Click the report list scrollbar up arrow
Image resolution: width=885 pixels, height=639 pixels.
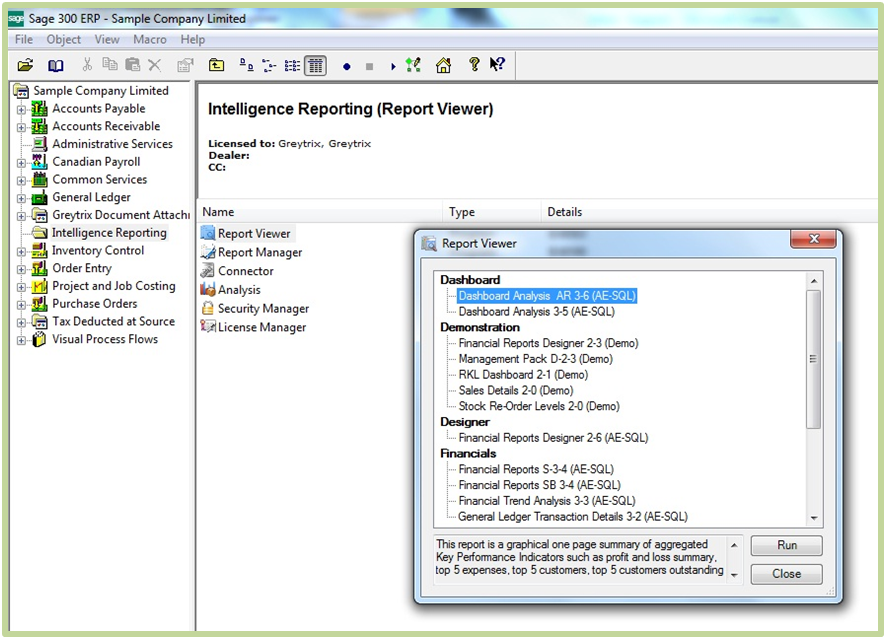pos(814,281)
